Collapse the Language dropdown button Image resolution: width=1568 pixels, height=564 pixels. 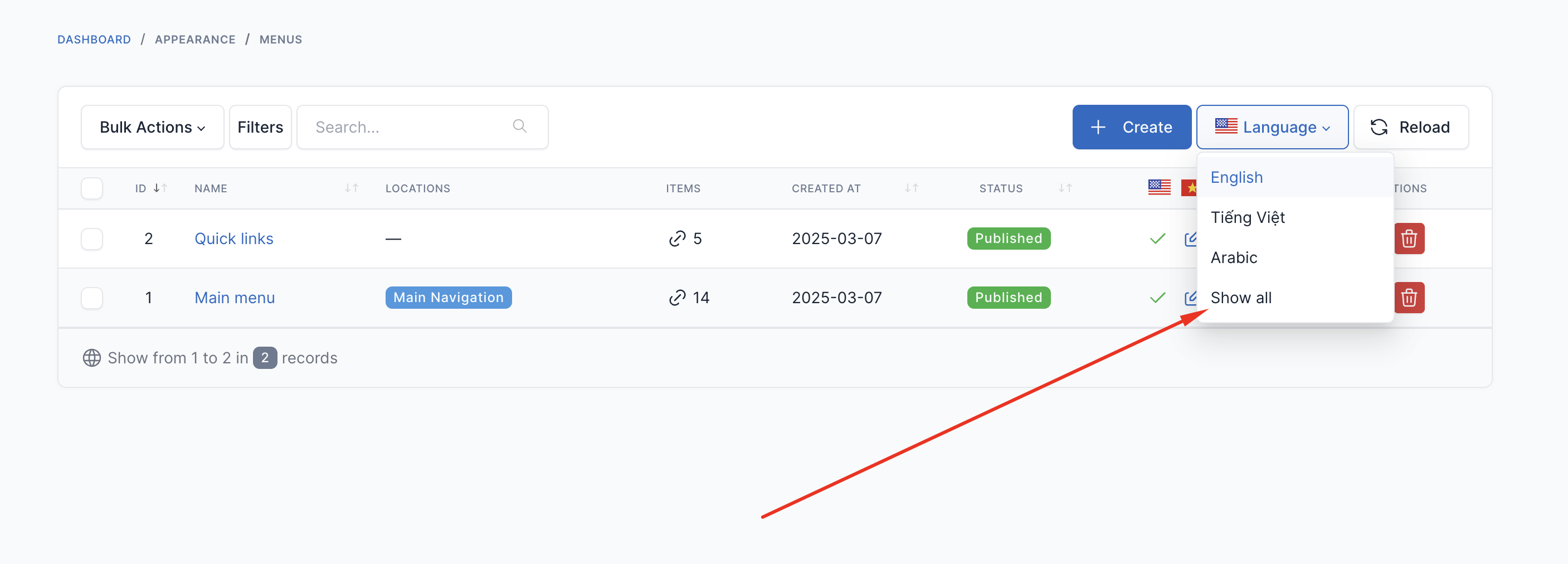point(1272,127)
